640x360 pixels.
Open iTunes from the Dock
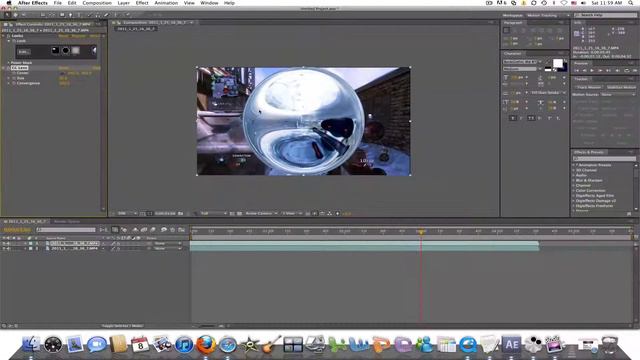tap(184, 344)
